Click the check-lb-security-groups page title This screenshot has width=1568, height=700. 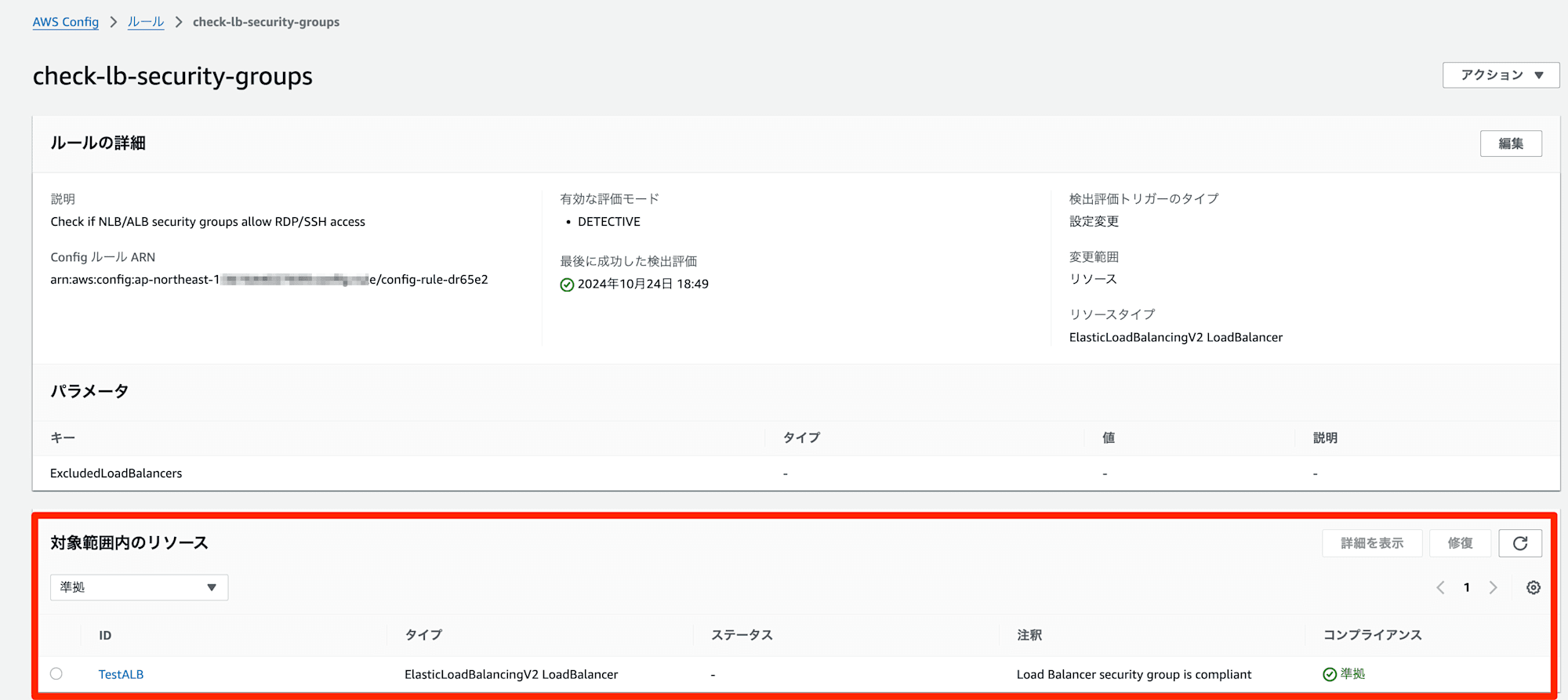pyautogui.click(x=172, y=76)
